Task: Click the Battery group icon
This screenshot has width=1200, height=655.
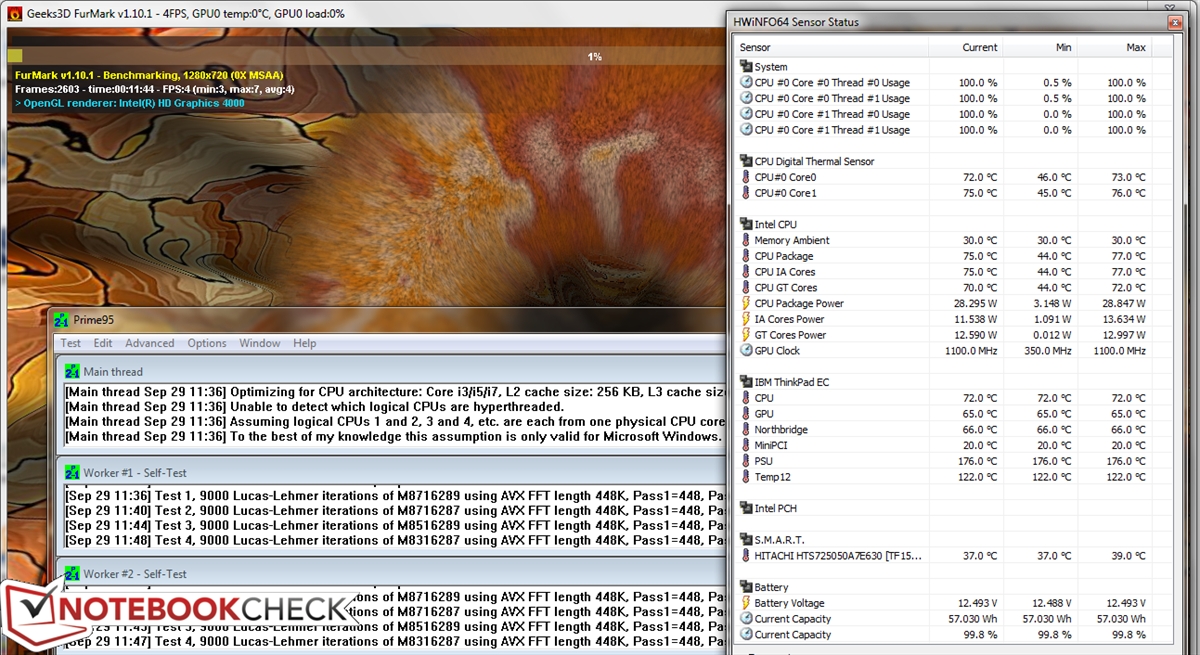Action: click(746, 587)
